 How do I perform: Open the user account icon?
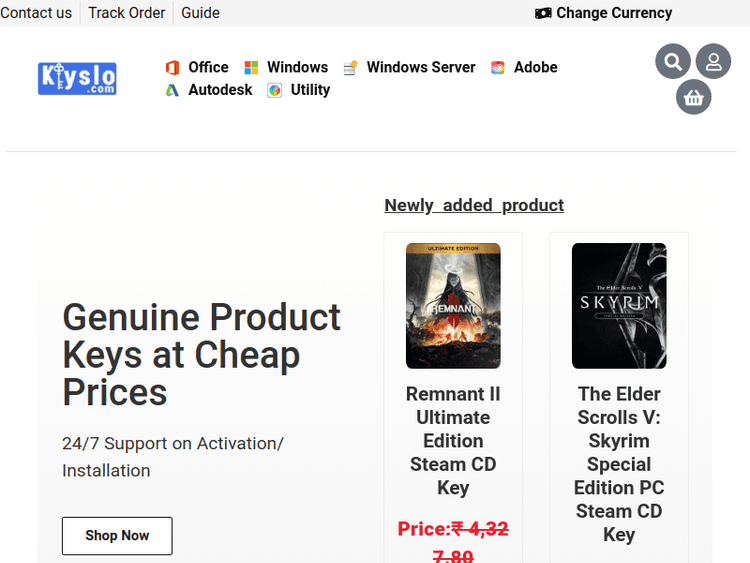pyautogui.click(x=713, y=62)
